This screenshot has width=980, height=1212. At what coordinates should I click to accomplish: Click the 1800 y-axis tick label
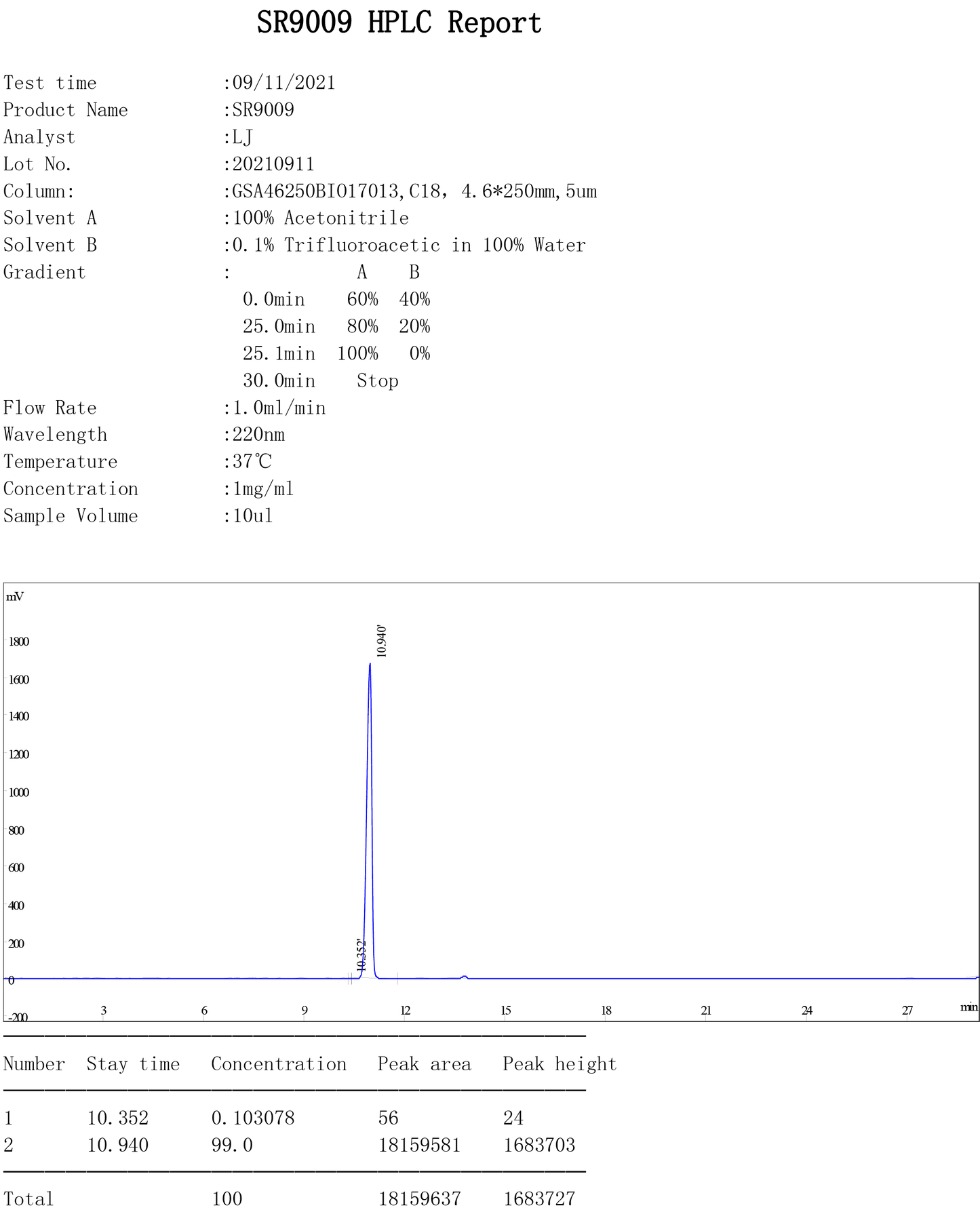coord(18,642)
